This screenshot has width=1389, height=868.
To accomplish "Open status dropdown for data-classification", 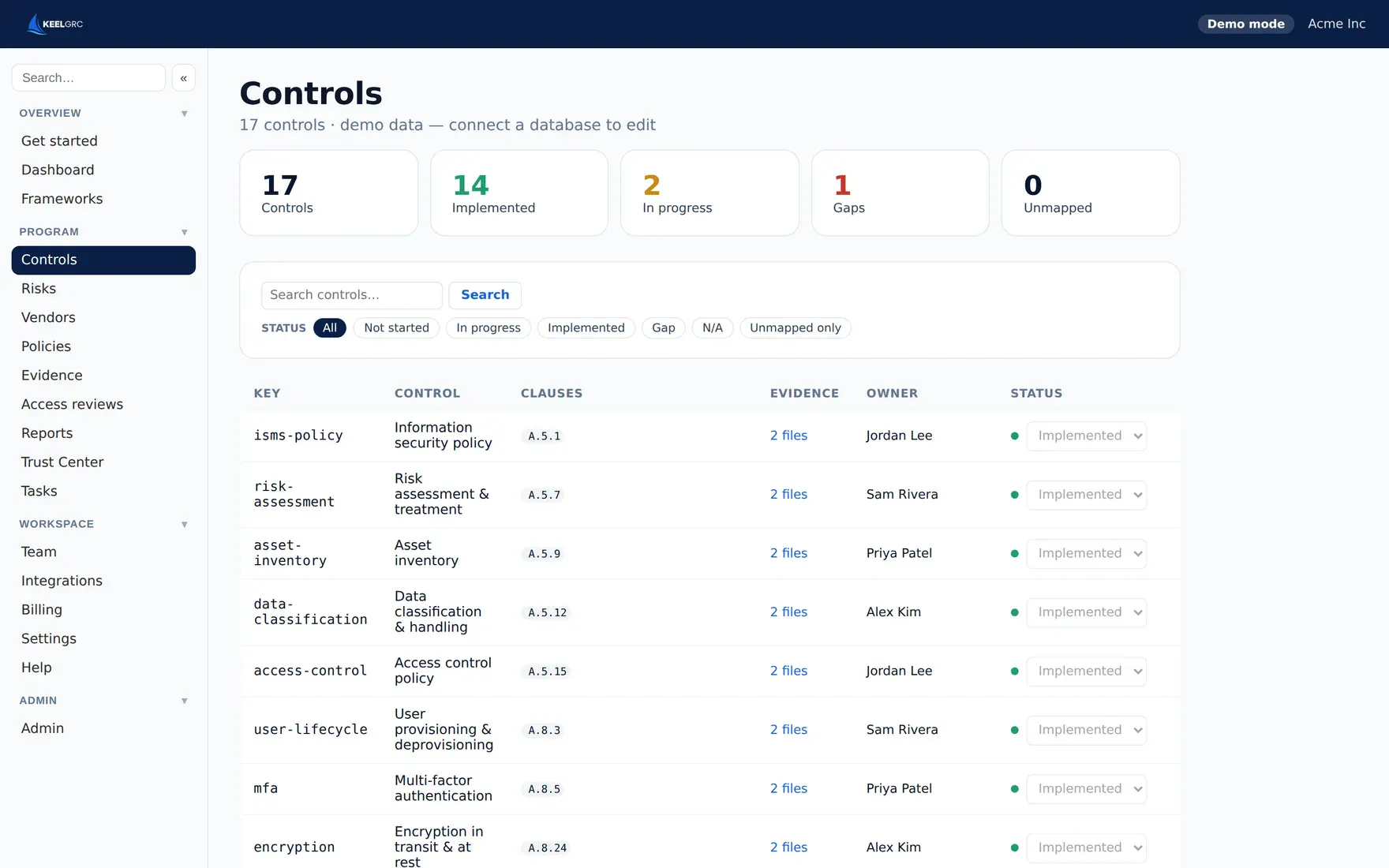I will pyautogui.click(x=1086, y=612).
